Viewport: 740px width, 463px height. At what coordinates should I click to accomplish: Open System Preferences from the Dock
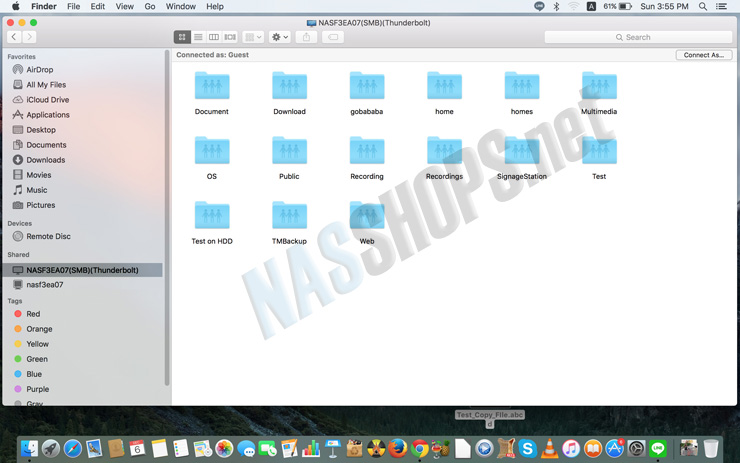pyautogui.click(x=636, y=448)
